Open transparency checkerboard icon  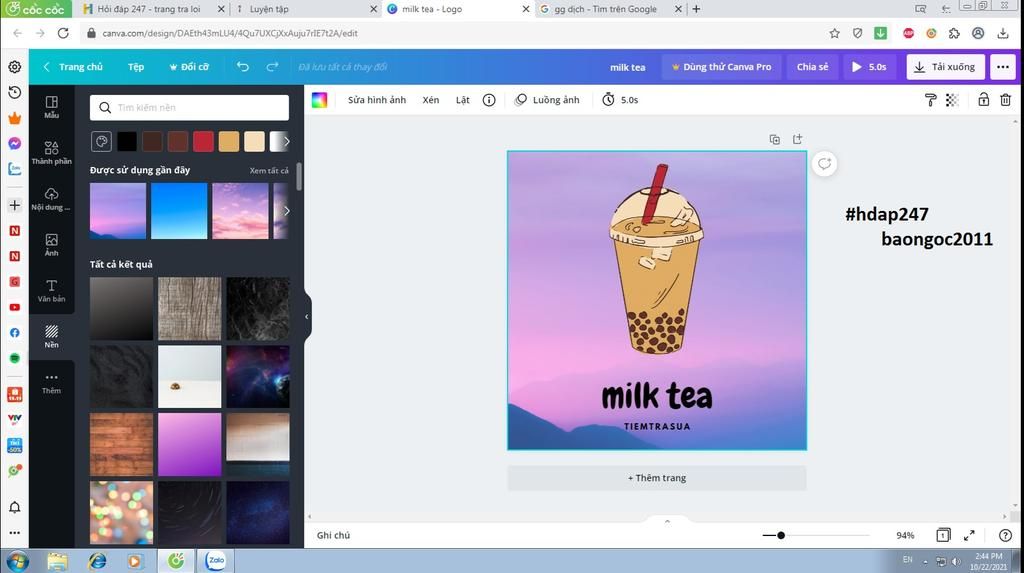952,100
